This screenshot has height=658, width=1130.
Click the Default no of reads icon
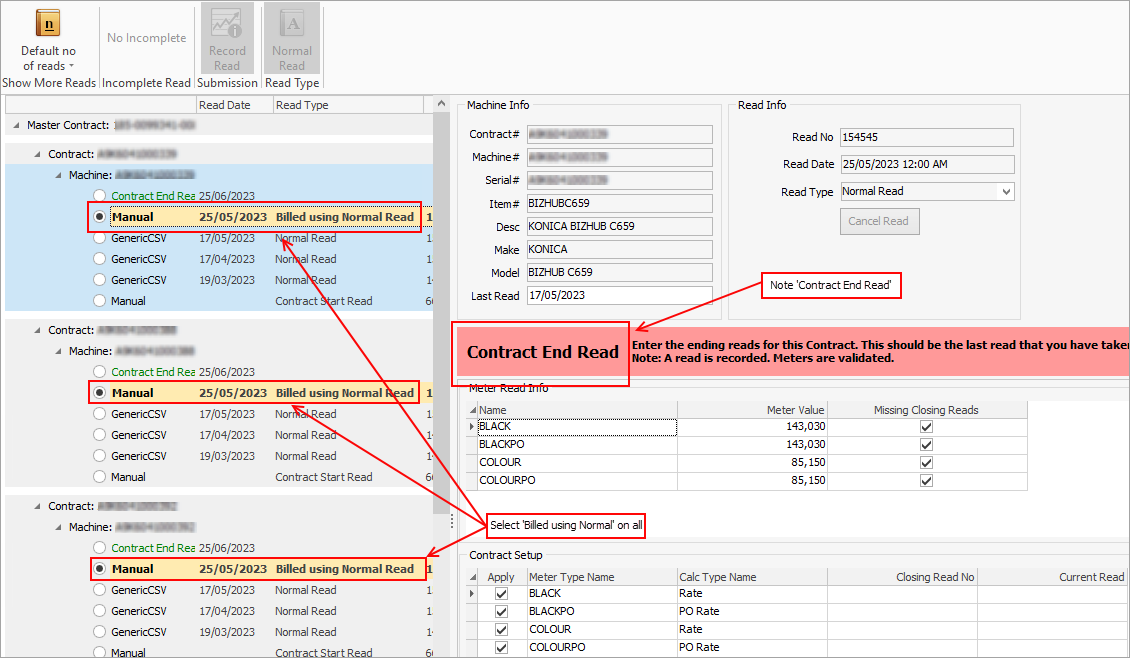click(48, 24)
